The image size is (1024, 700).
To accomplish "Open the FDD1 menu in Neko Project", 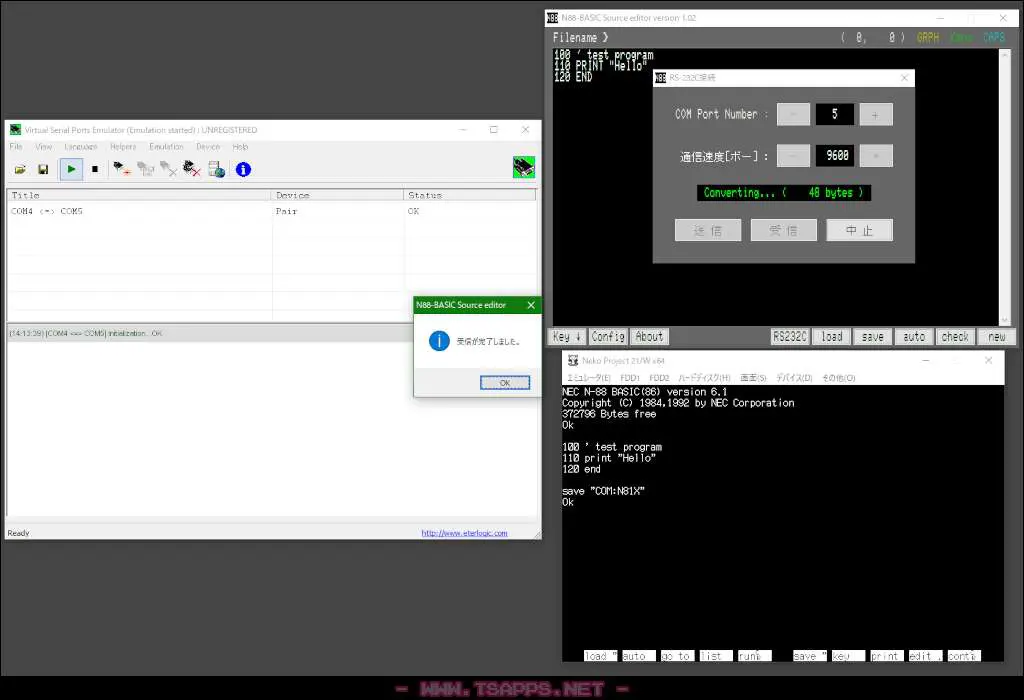I will pyautogui.click(x=630, y=378).
